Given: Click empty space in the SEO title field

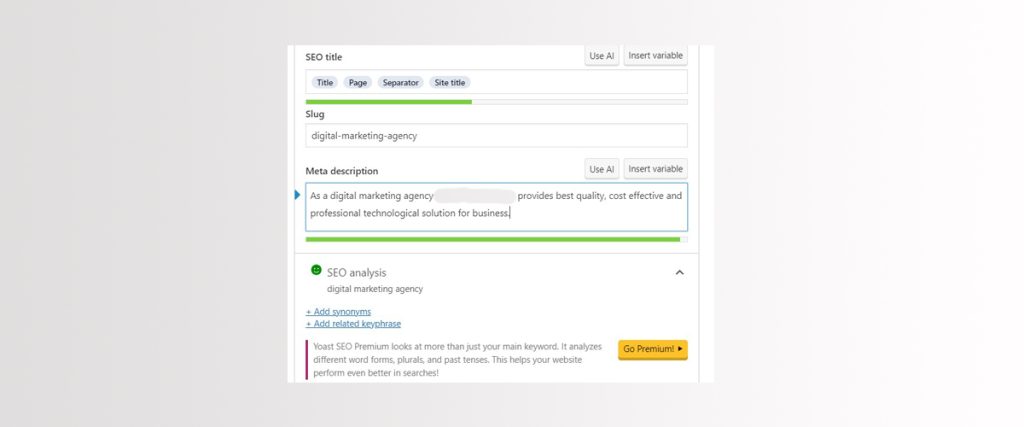Looking at the screenshot, I should 580,83.
